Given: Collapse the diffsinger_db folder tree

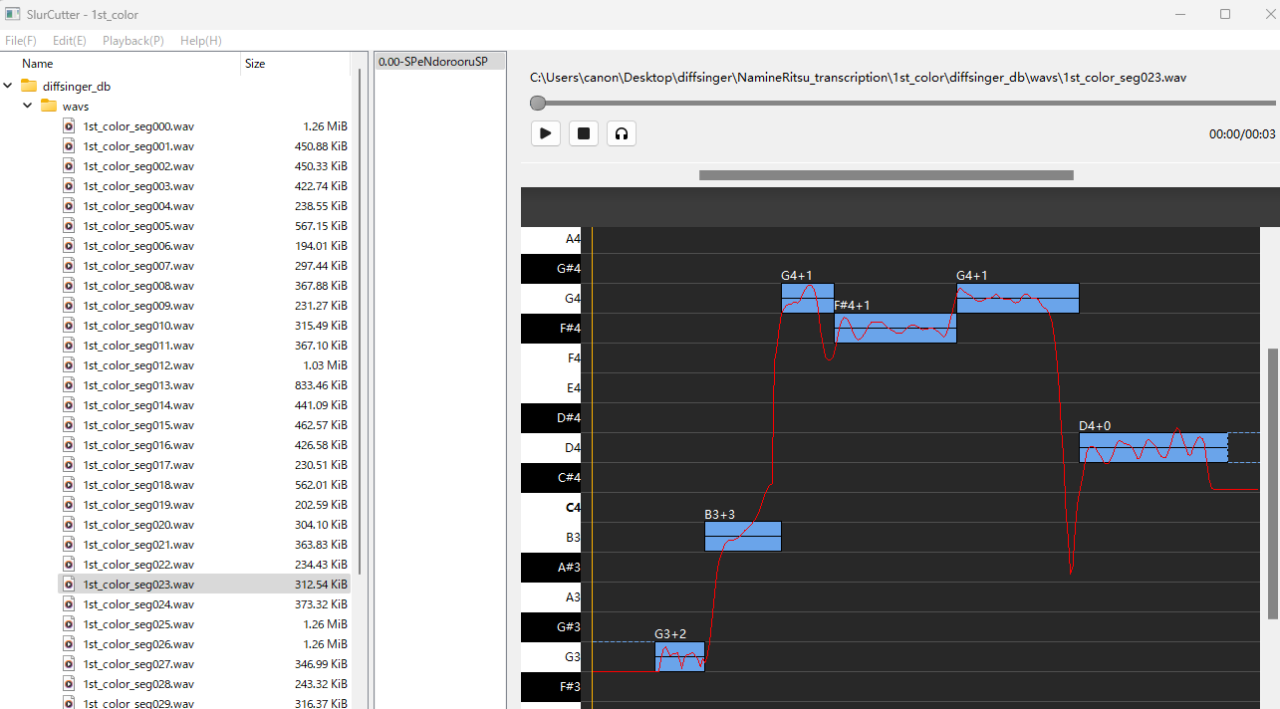Looking at the screenshot, I should point(8,86).
